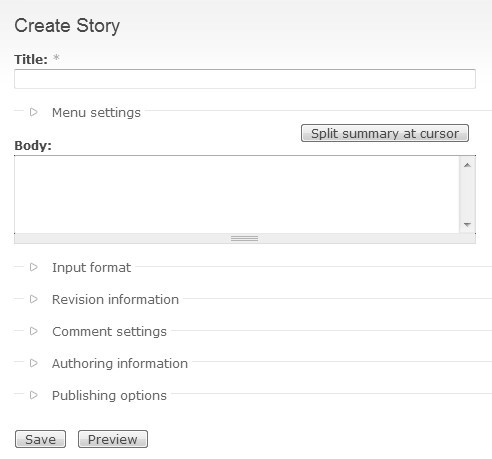
Task: Click the arrow icon next to Revision information
Action: coord(34,299)
